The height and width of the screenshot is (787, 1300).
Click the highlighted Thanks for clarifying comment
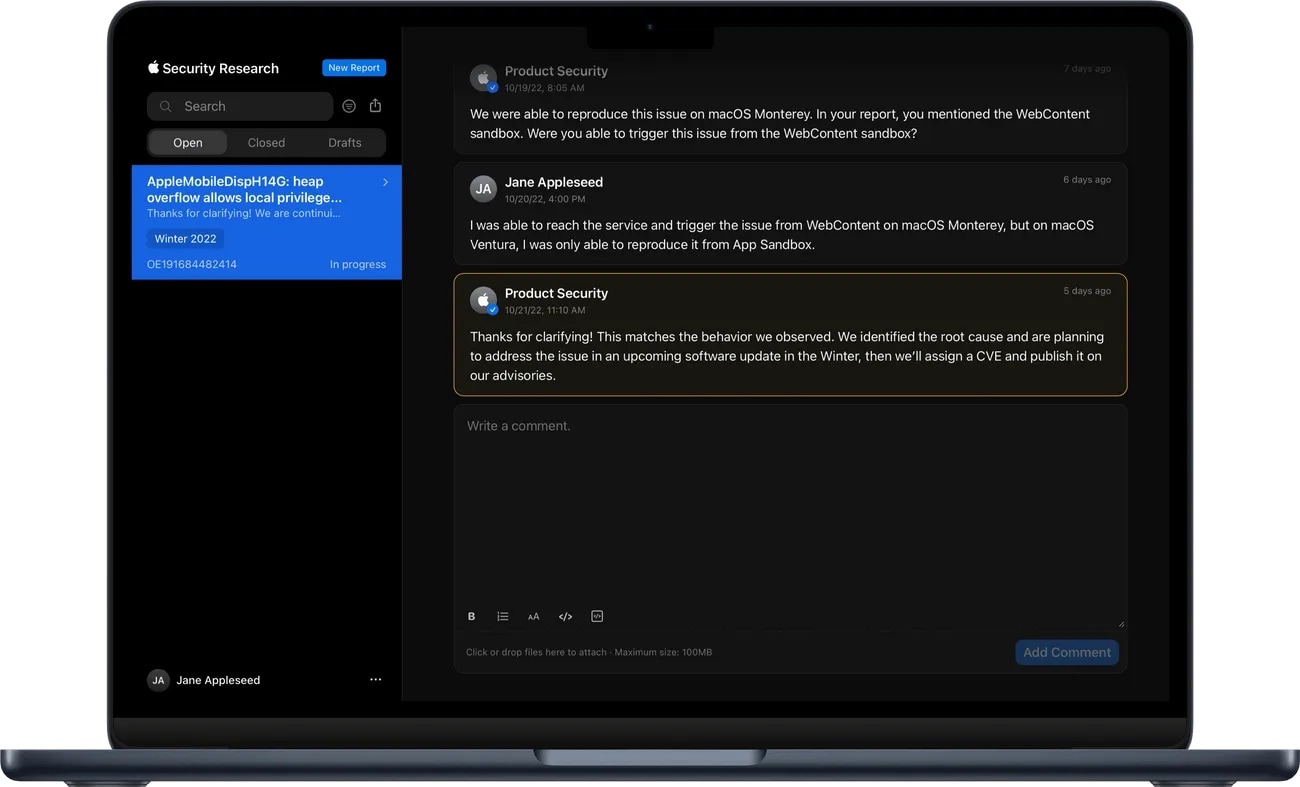tap(790, 335)
